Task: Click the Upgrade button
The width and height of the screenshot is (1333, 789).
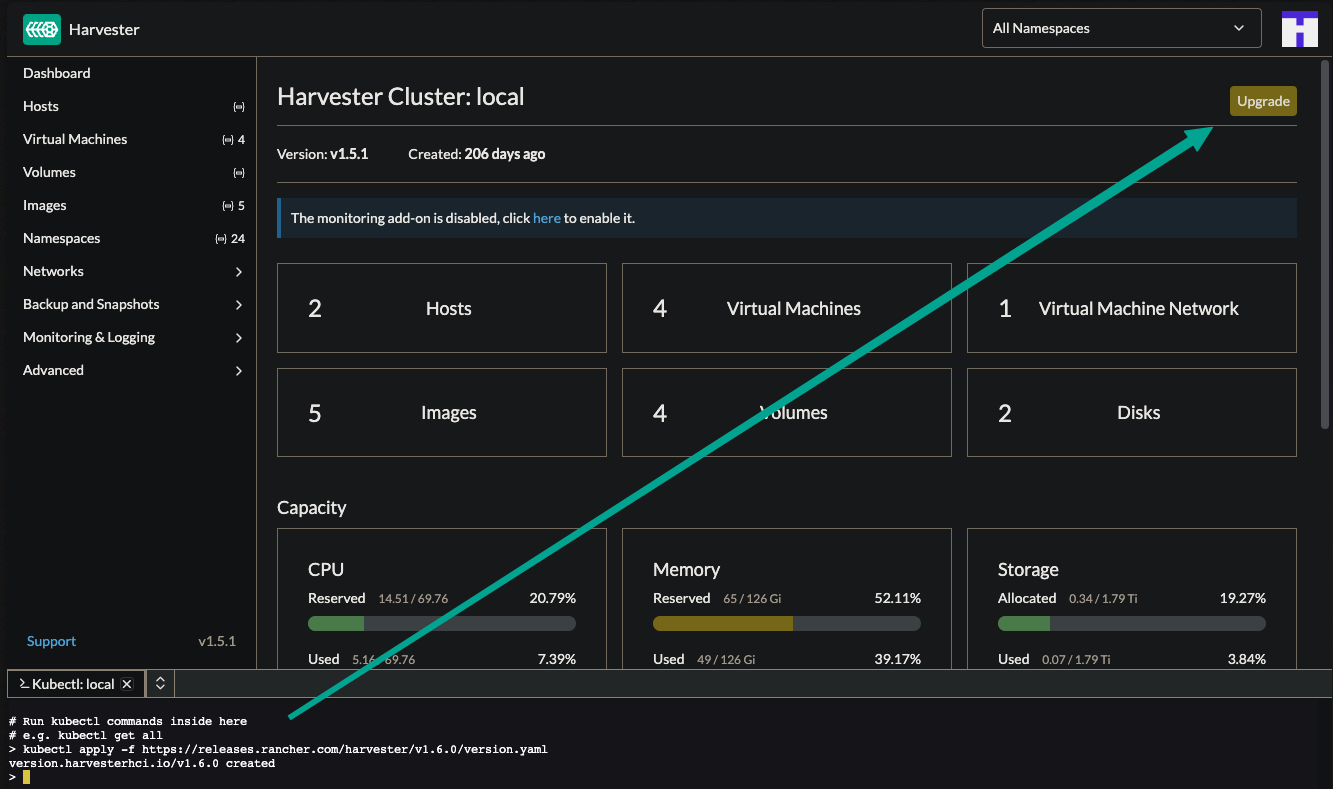Action: click(1263, 101)
